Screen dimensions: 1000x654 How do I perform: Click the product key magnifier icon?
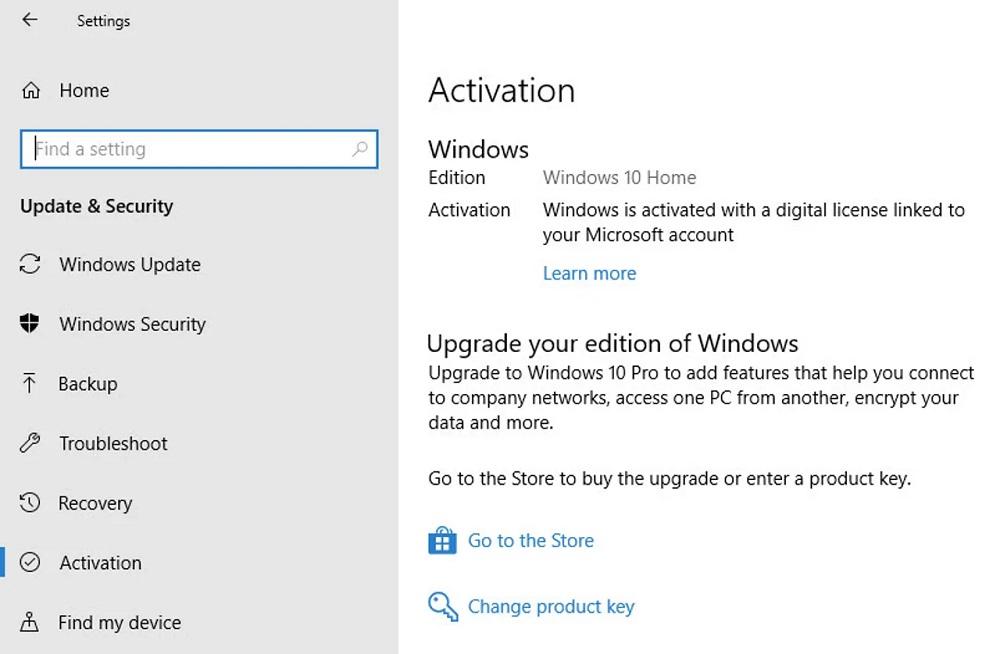pyautogui.click(x=442, y=606)
